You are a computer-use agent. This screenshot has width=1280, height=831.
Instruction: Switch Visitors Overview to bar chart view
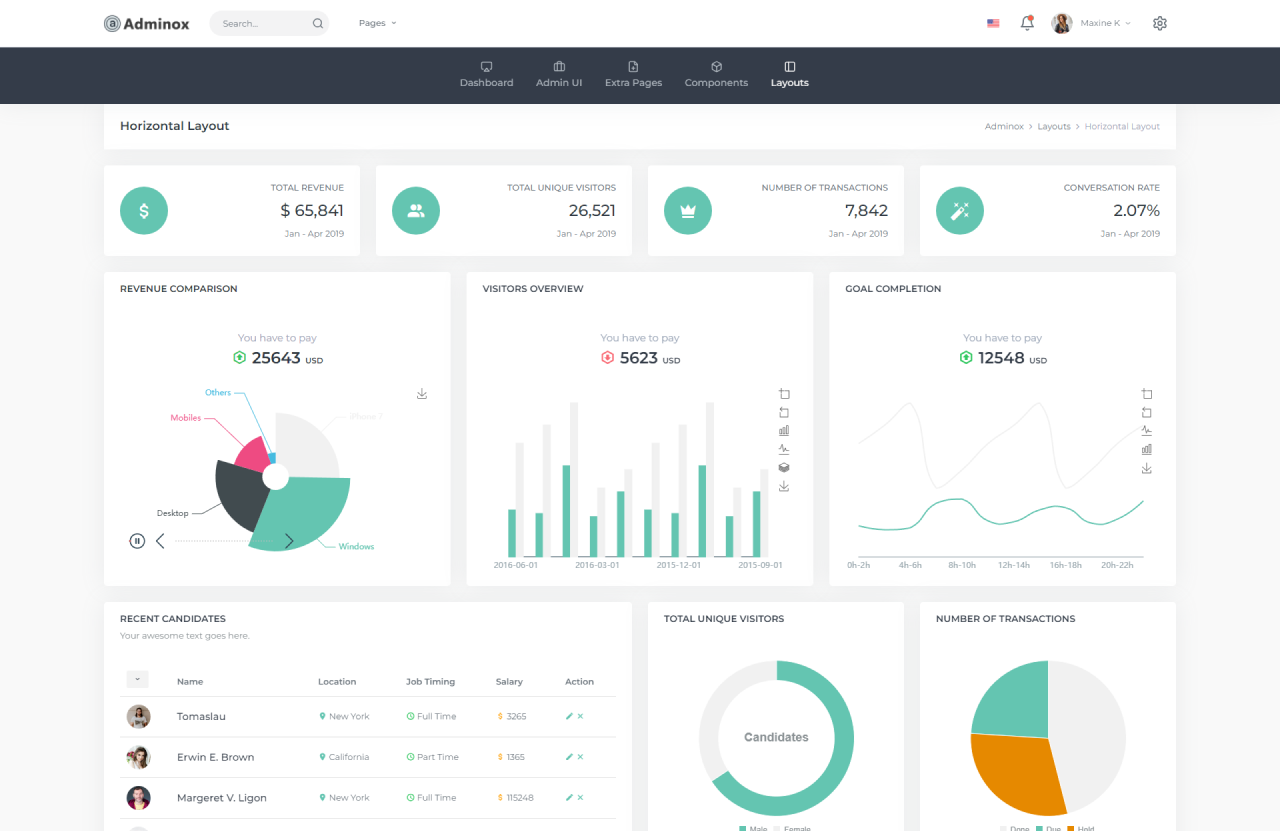tap(784, 430)
